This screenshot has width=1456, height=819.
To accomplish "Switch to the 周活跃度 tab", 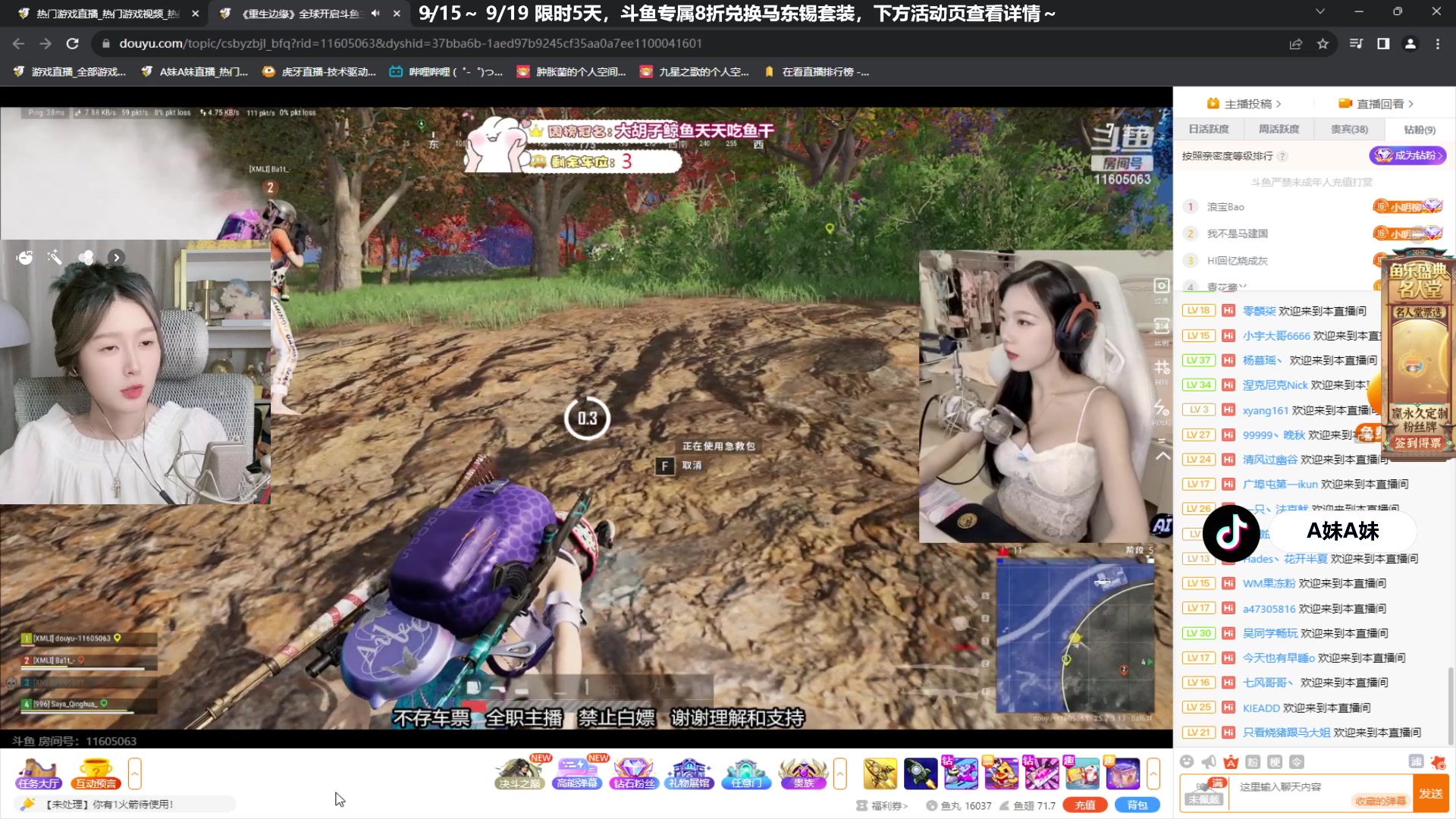I will pyautogui.click(x=1279, y=130).
